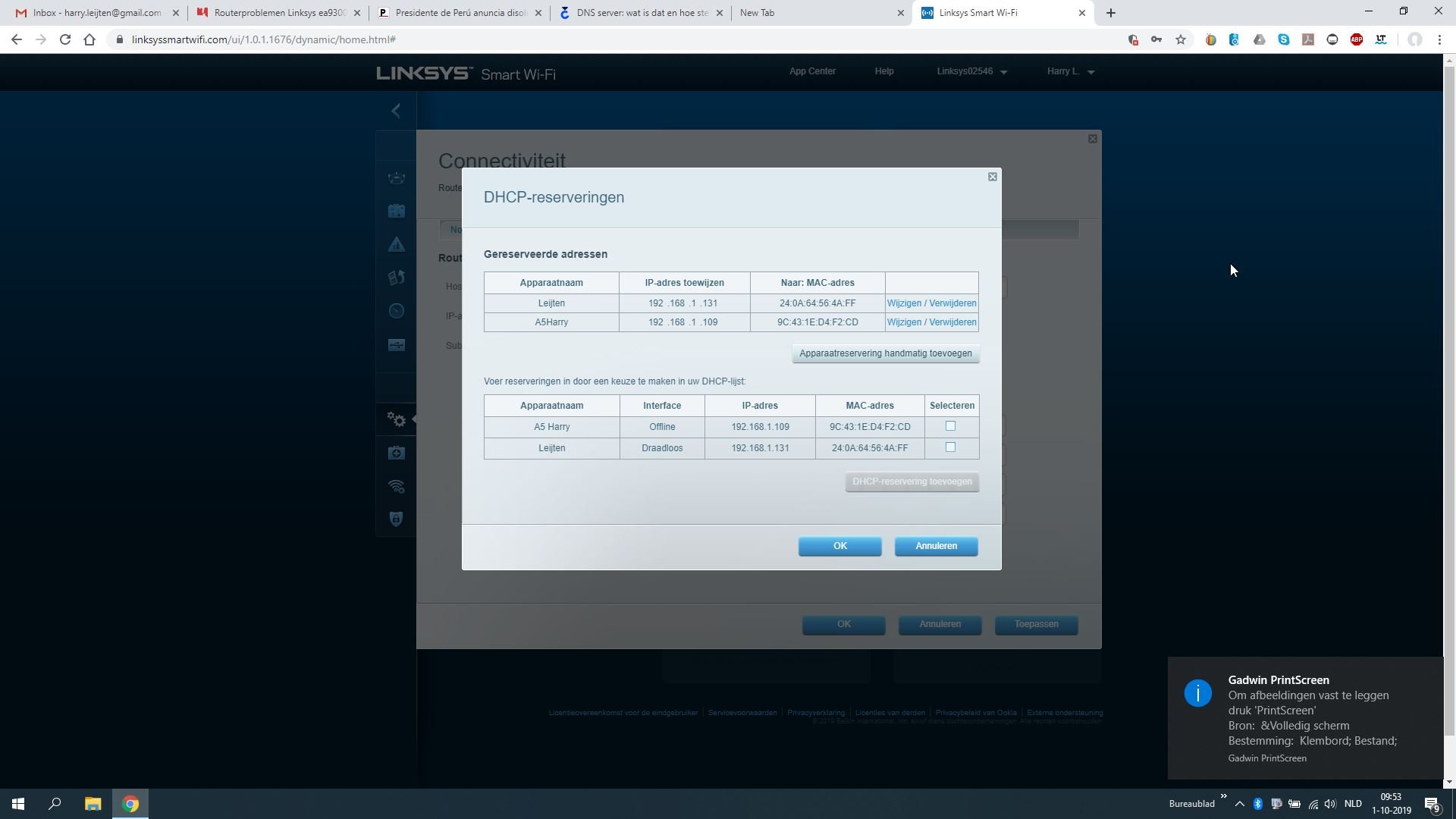Image resolution: width=1456 pixels, height=819 pixels.
Task: Open the Skype extension icon
Action: click(x=1284, y=39)
